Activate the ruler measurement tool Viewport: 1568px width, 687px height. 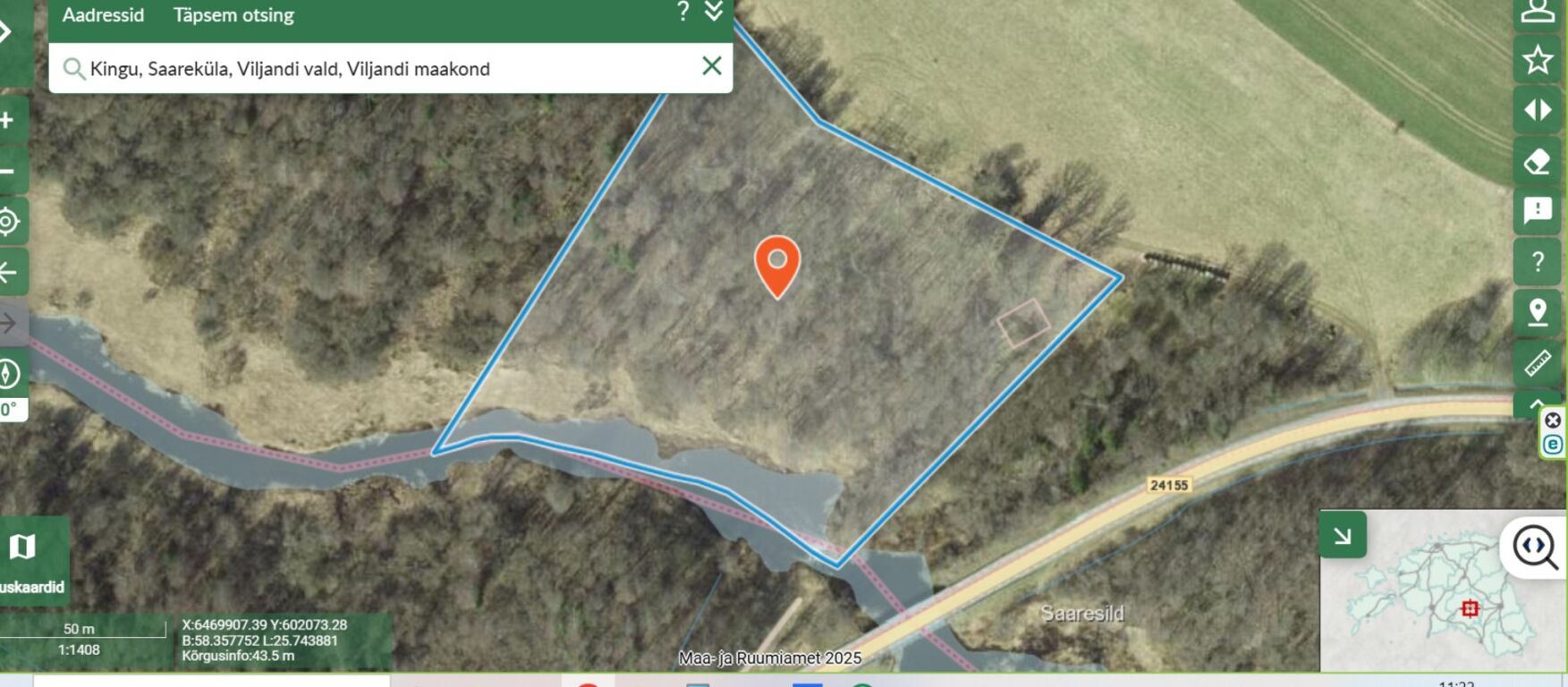1538,363
